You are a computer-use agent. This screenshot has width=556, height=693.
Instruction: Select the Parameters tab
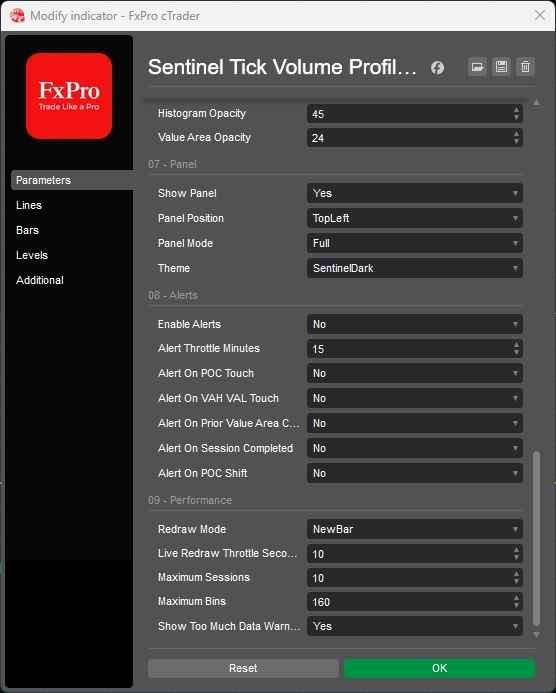(72, 180)
